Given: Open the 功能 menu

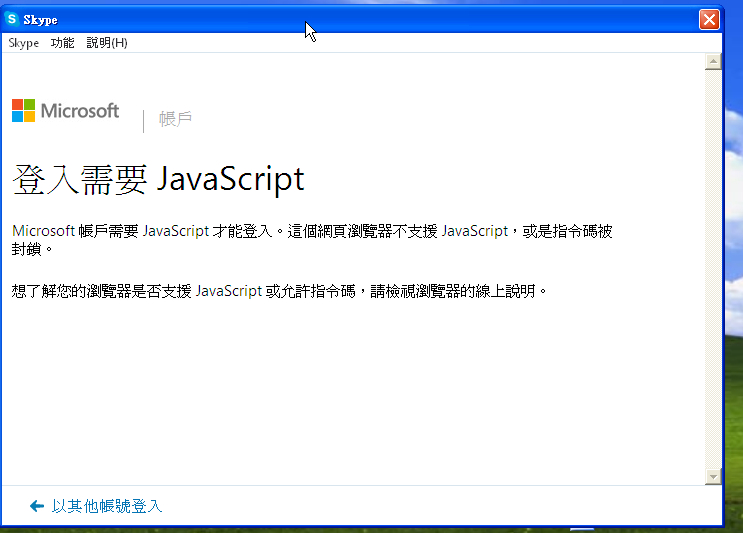Looking at the screenshot, I should 63,43.
